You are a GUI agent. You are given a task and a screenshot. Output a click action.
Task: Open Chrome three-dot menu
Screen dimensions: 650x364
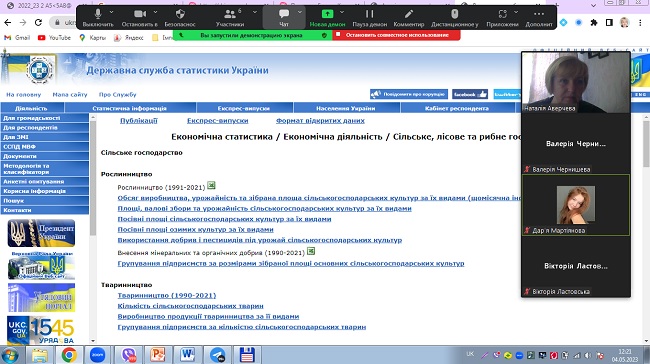pos(640,22)
